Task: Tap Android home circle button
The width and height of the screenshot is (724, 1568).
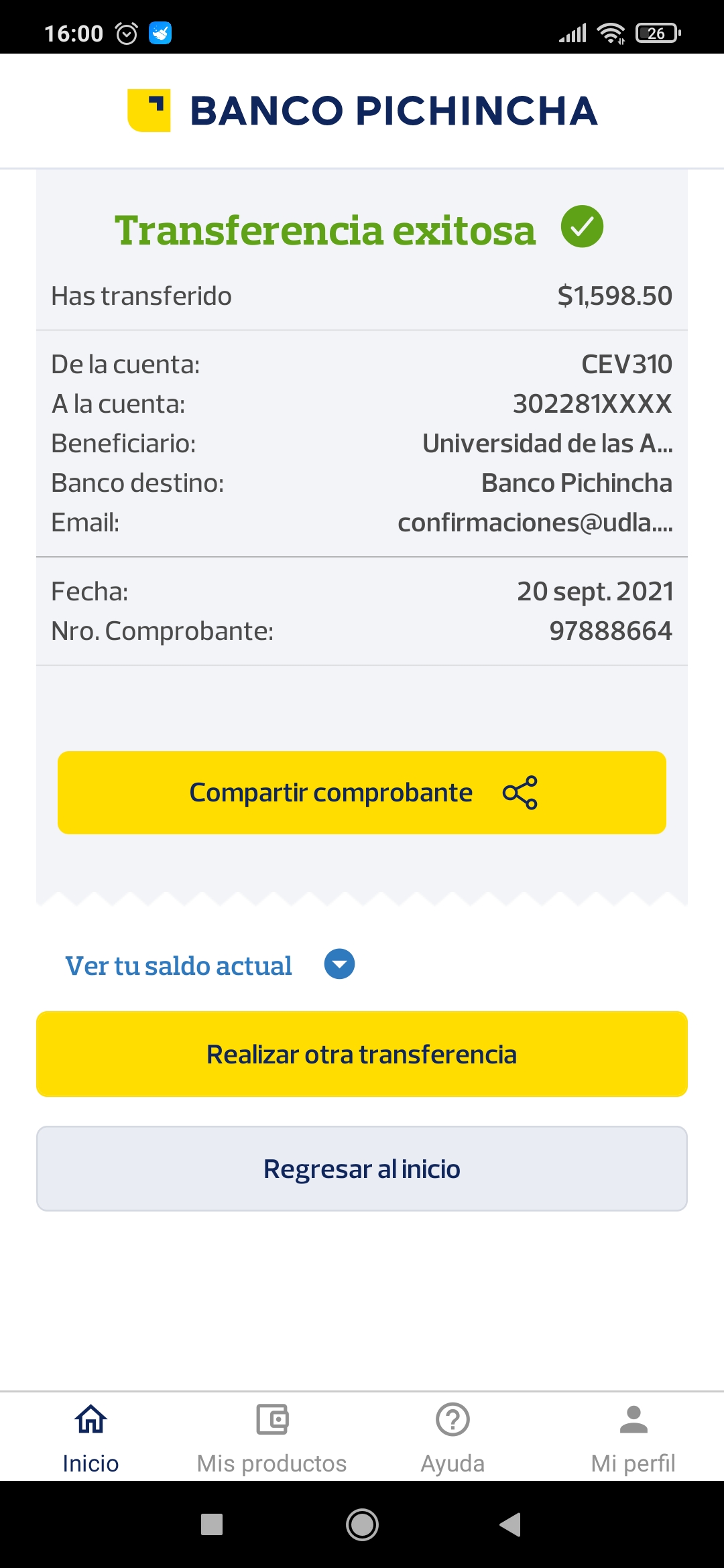Action: [x=362, y=1524]
